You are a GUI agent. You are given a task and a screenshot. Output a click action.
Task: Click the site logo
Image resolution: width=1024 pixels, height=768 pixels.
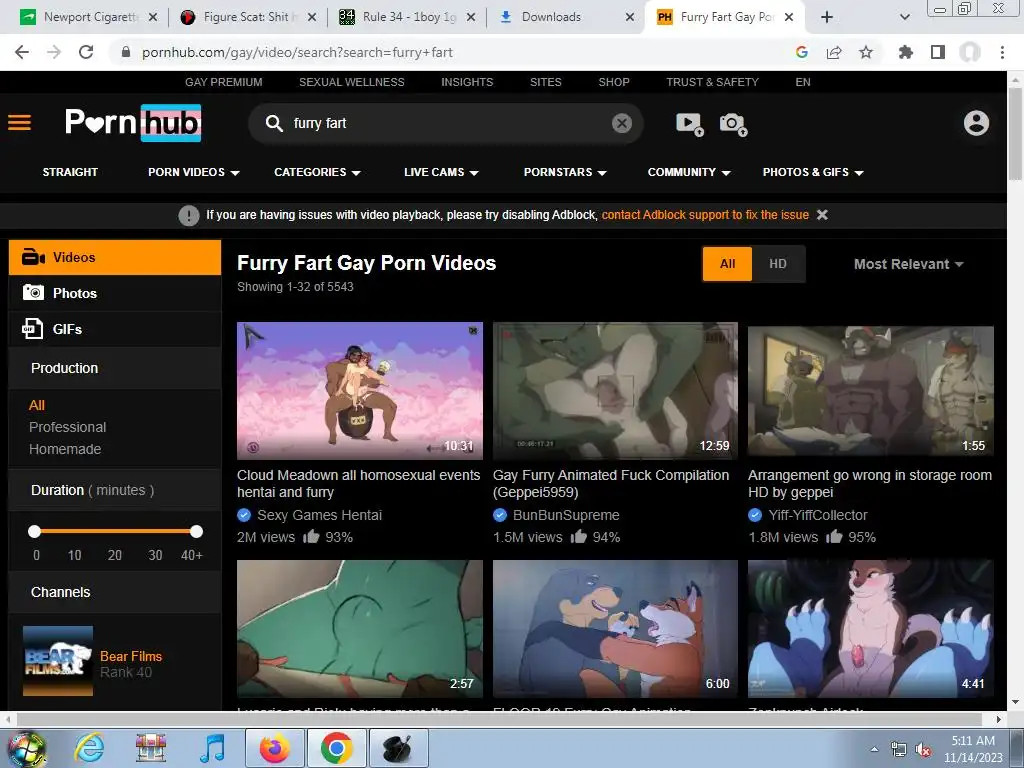[x=133, y=122]
